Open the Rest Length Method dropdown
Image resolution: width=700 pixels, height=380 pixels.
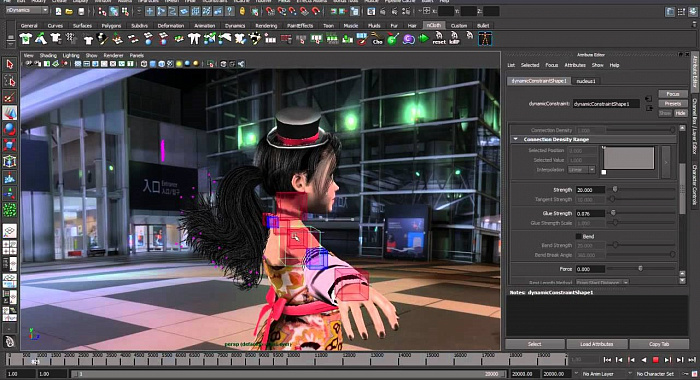point(602,283)
